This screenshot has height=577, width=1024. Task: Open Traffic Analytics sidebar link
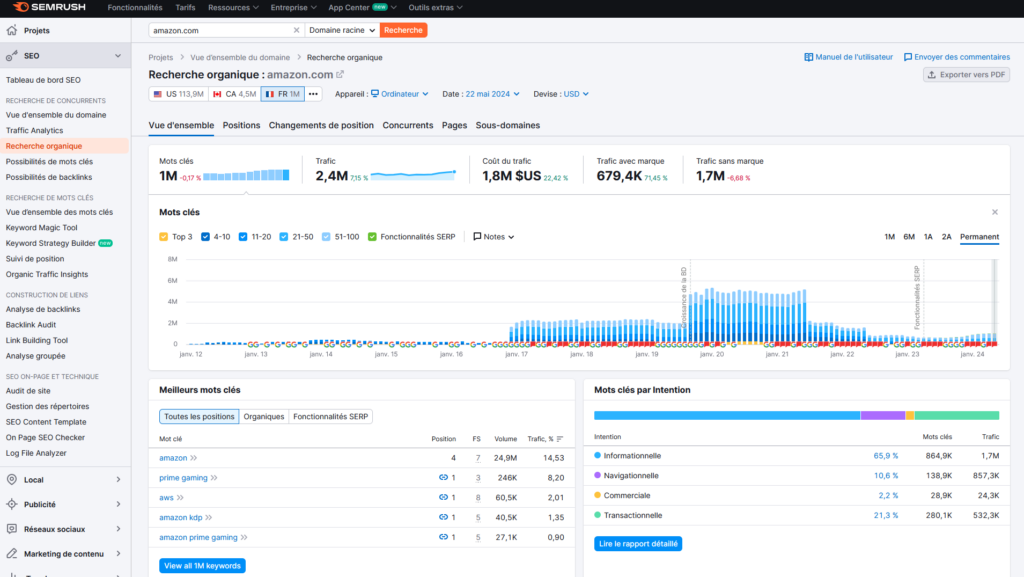(x=34, y=131)
